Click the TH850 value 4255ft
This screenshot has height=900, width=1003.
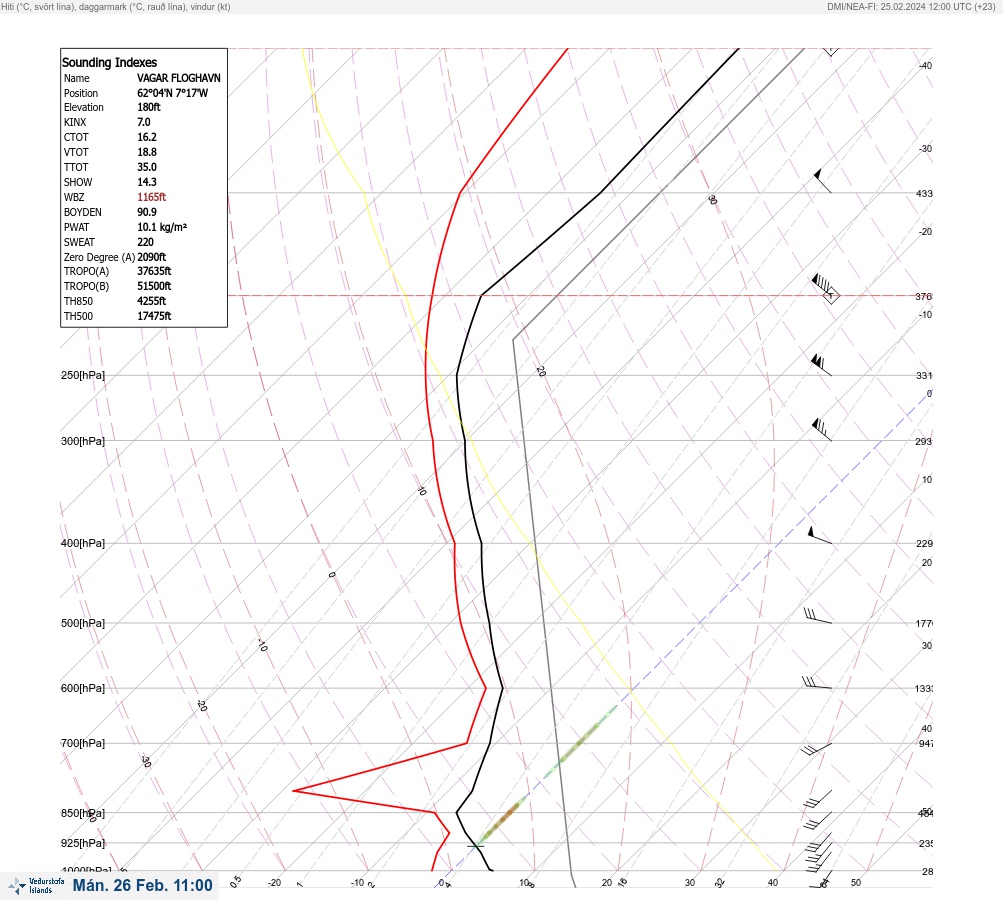point(152,301)
